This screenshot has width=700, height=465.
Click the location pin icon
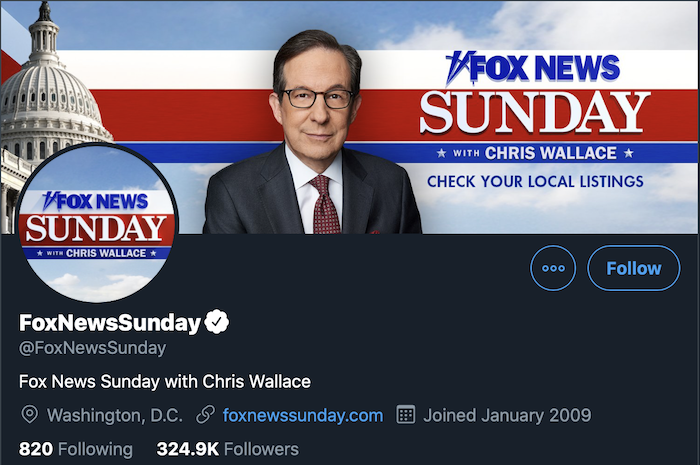[x=29, y=415]
